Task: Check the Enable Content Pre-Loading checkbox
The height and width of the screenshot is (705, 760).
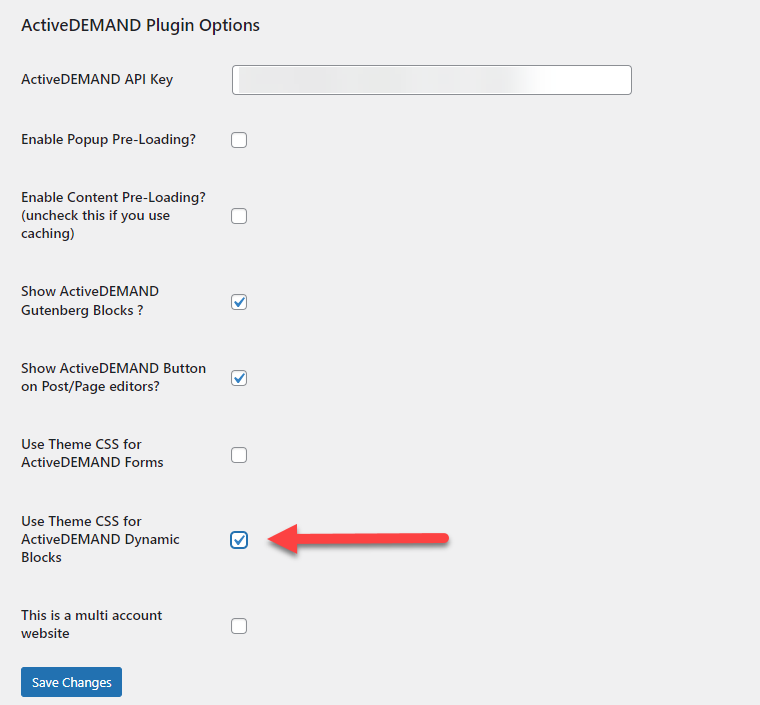Action: click(239, 216)
